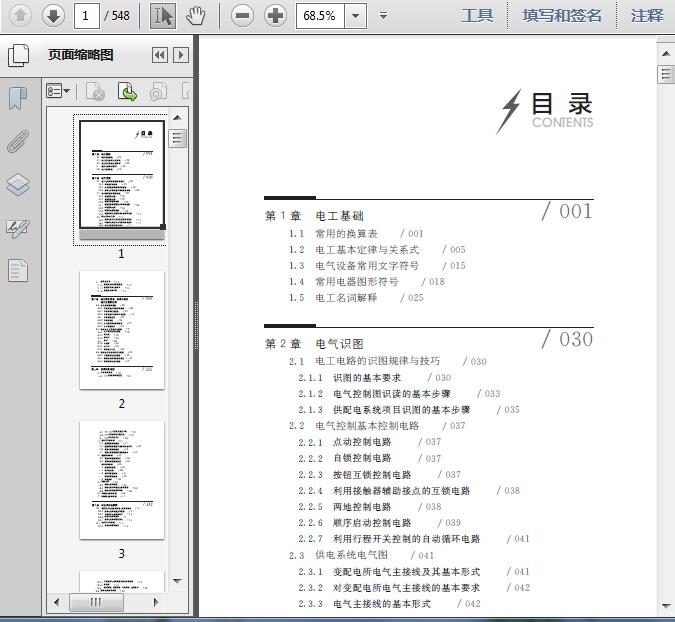Select the page thumbnails panel icon

[x=19, y=56]
